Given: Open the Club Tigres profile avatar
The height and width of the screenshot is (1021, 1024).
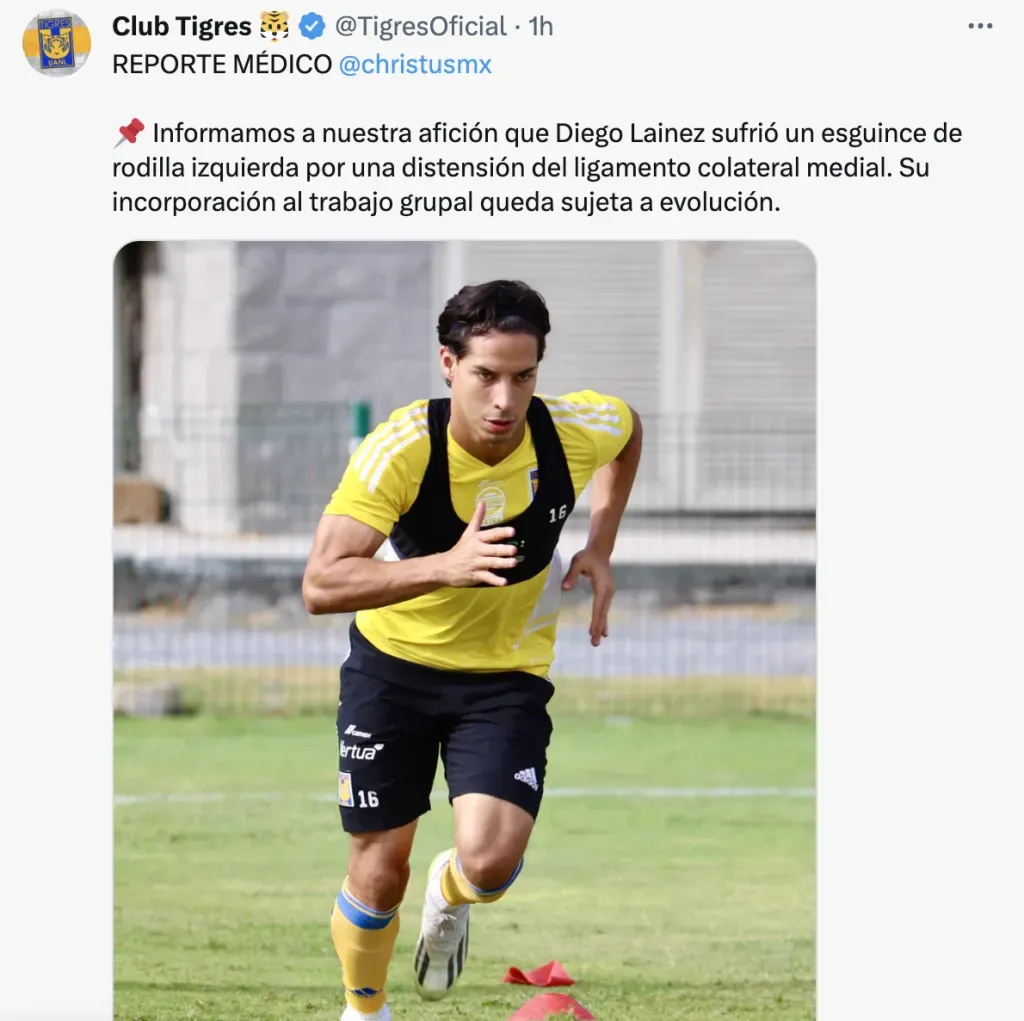Looking at the screenshot, I should pyautogui.click(x=57, y=42).
